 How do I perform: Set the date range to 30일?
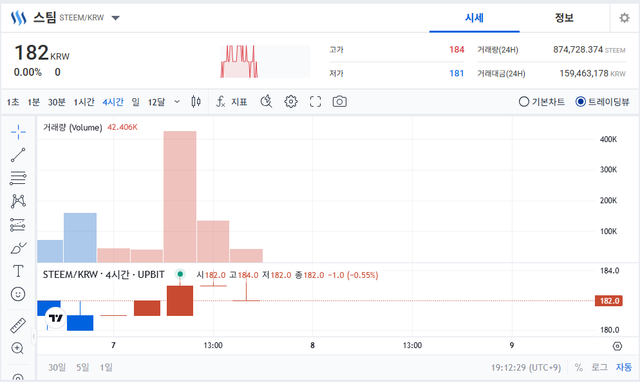57,368
